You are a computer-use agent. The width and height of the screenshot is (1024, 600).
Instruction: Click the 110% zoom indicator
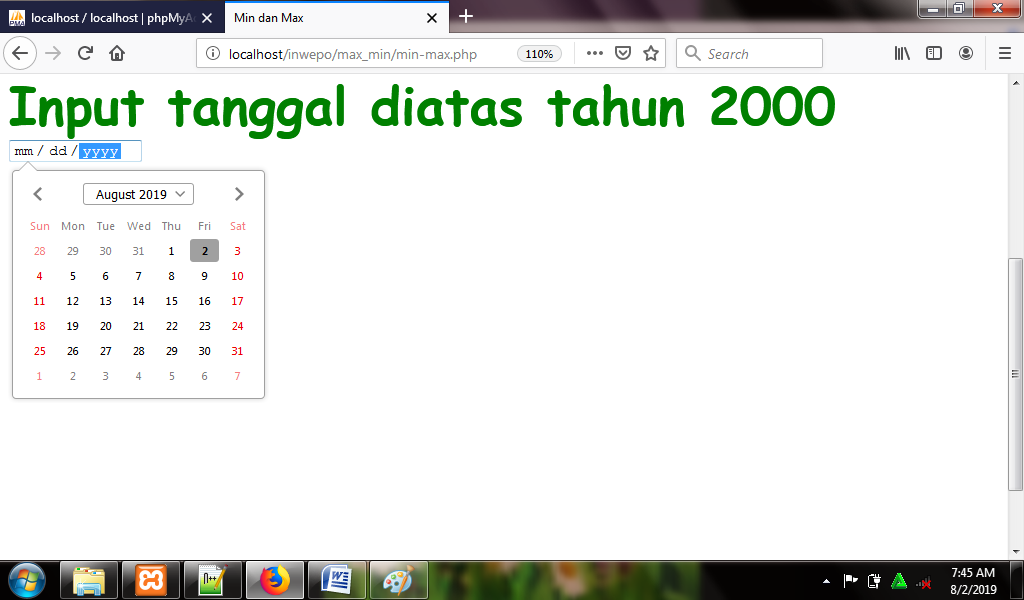coord(538,54)
